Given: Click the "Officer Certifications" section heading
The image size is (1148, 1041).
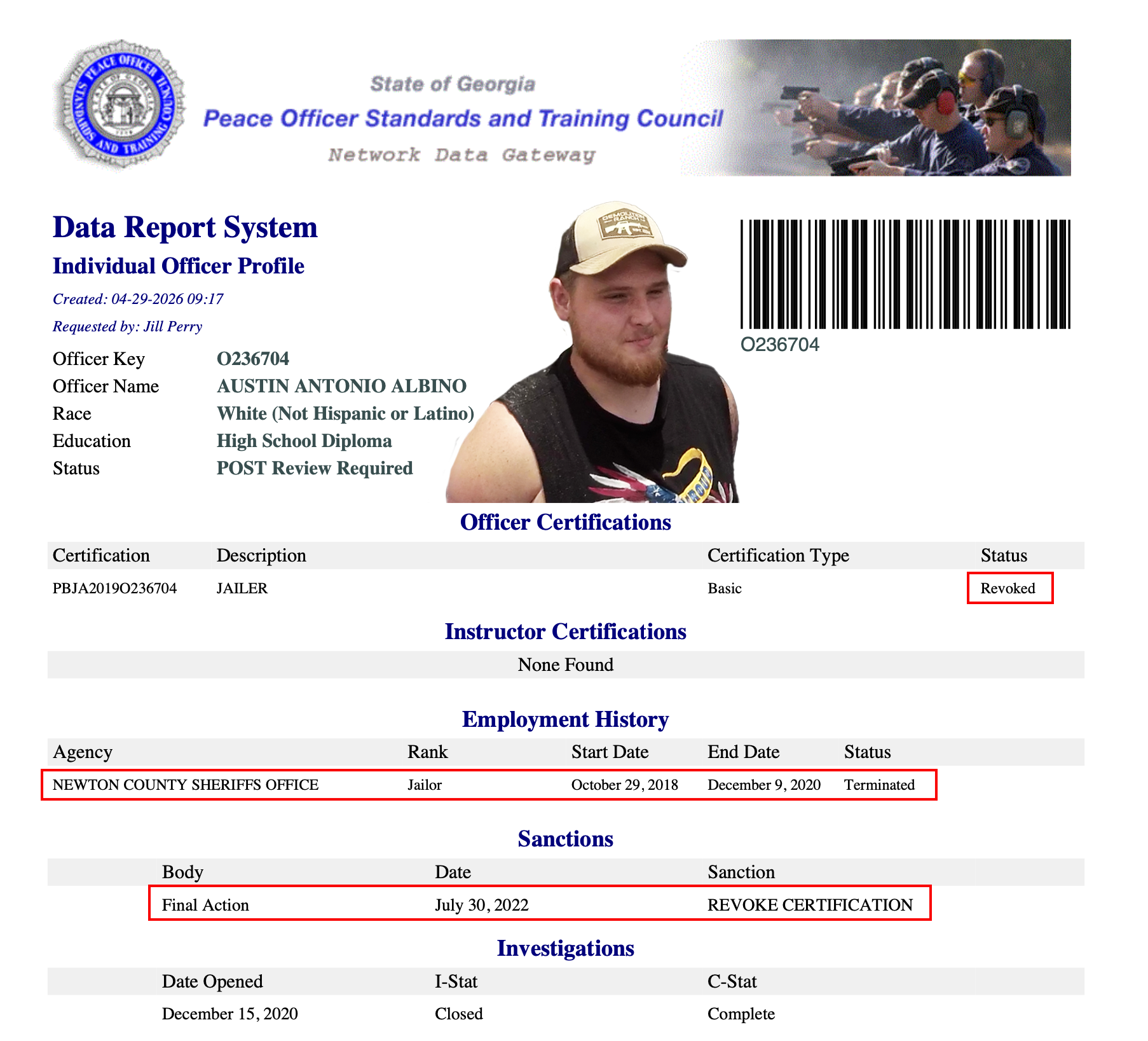Looking at the screenshot, I should (566, 522).
